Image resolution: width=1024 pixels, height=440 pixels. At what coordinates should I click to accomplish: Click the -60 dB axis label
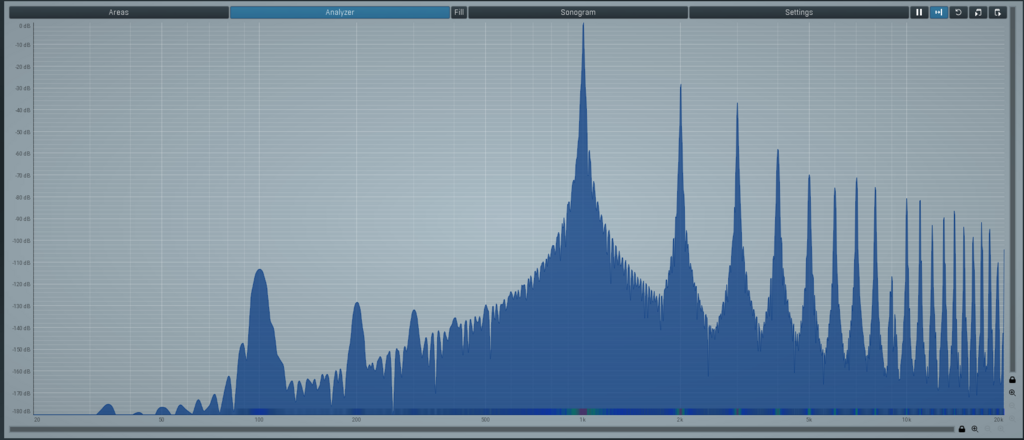[24, 153]
